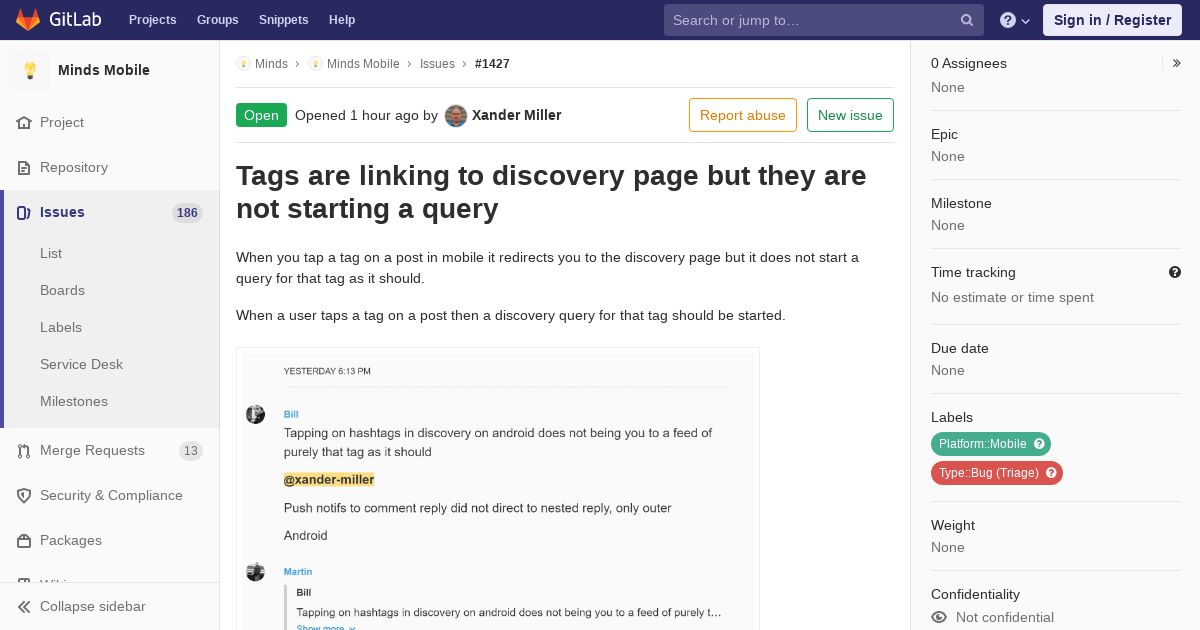The width and height of the screenshot is (1200, 630).
Task: Click the Minds Mobile lightbulb avatar
Action: pos(30,70)
